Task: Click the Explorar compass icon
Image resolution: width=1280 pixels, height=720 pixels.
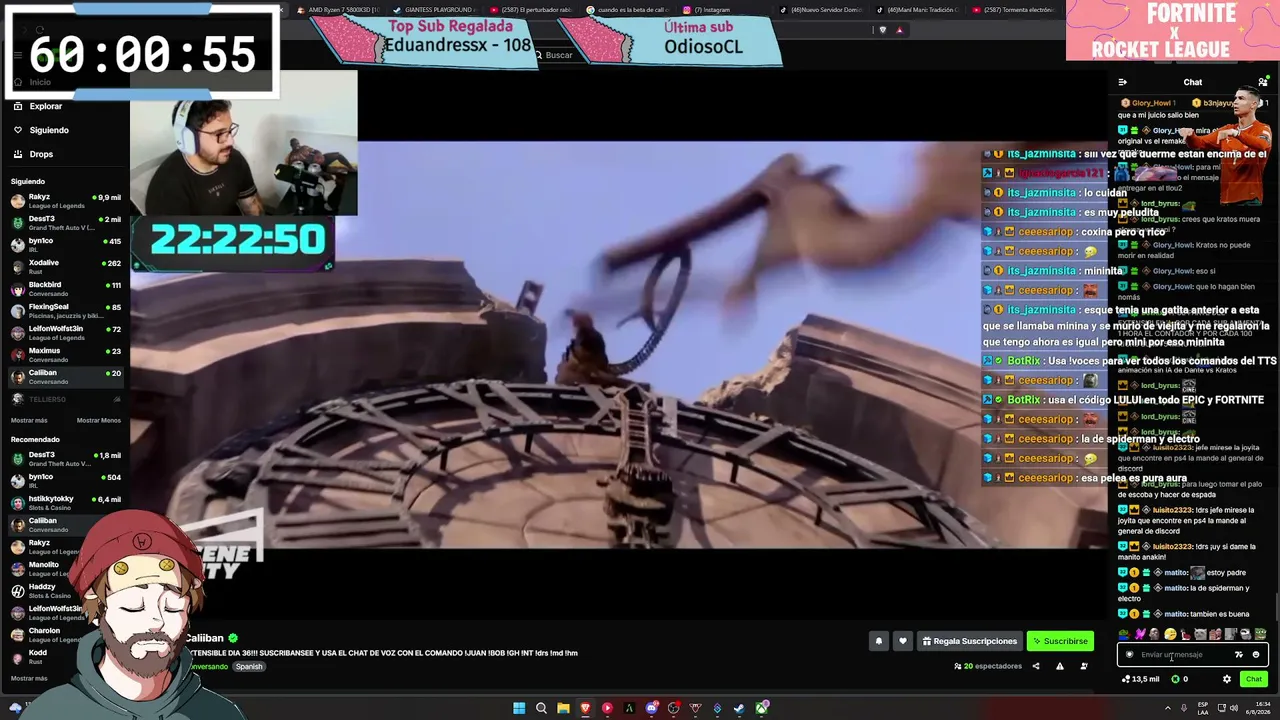Action: pyautogui.click(x=18, y=106)
